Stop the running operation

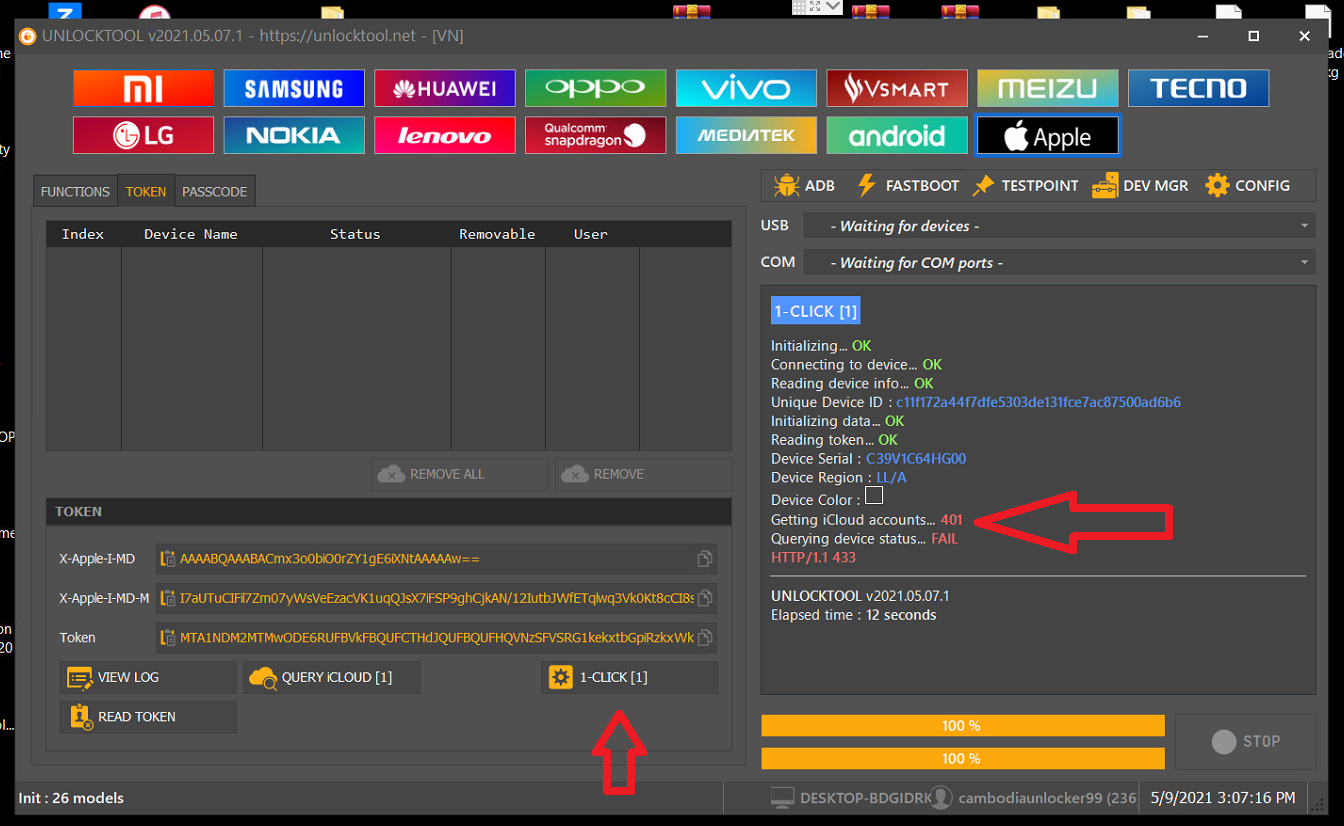(x=1245, y=742)
